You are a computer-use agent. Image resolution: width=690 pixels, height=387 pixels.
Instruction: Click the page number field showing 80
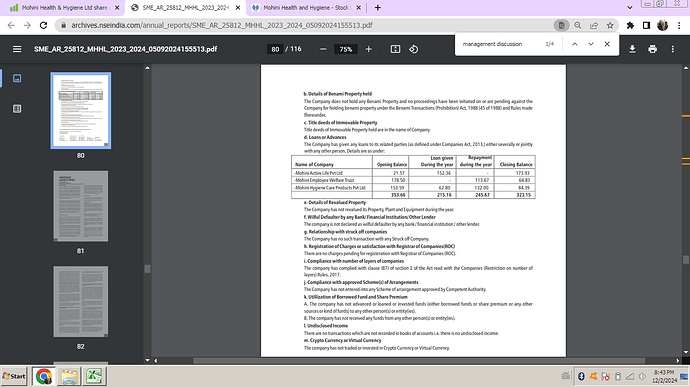[x=275, y=49]
